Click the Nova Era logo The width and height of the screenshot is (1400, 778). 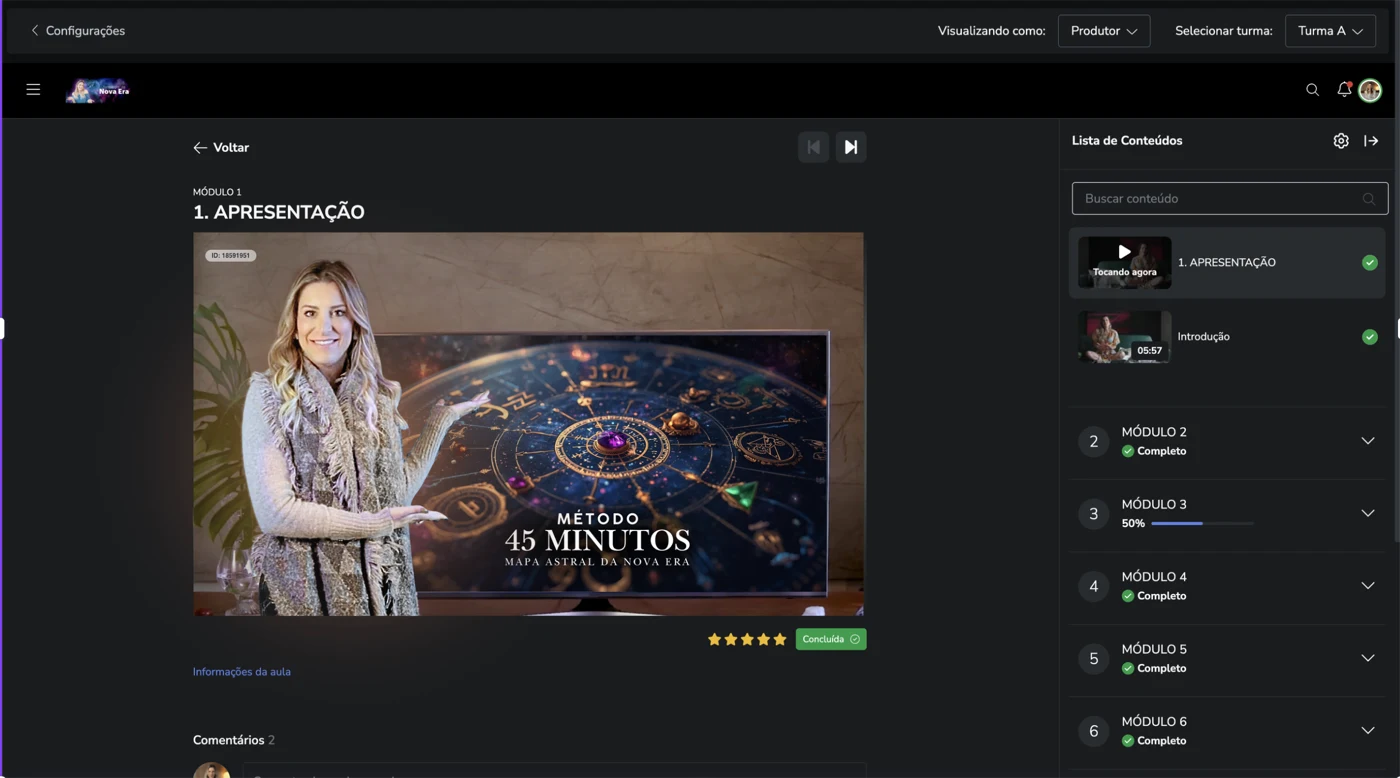coord(97,89)
